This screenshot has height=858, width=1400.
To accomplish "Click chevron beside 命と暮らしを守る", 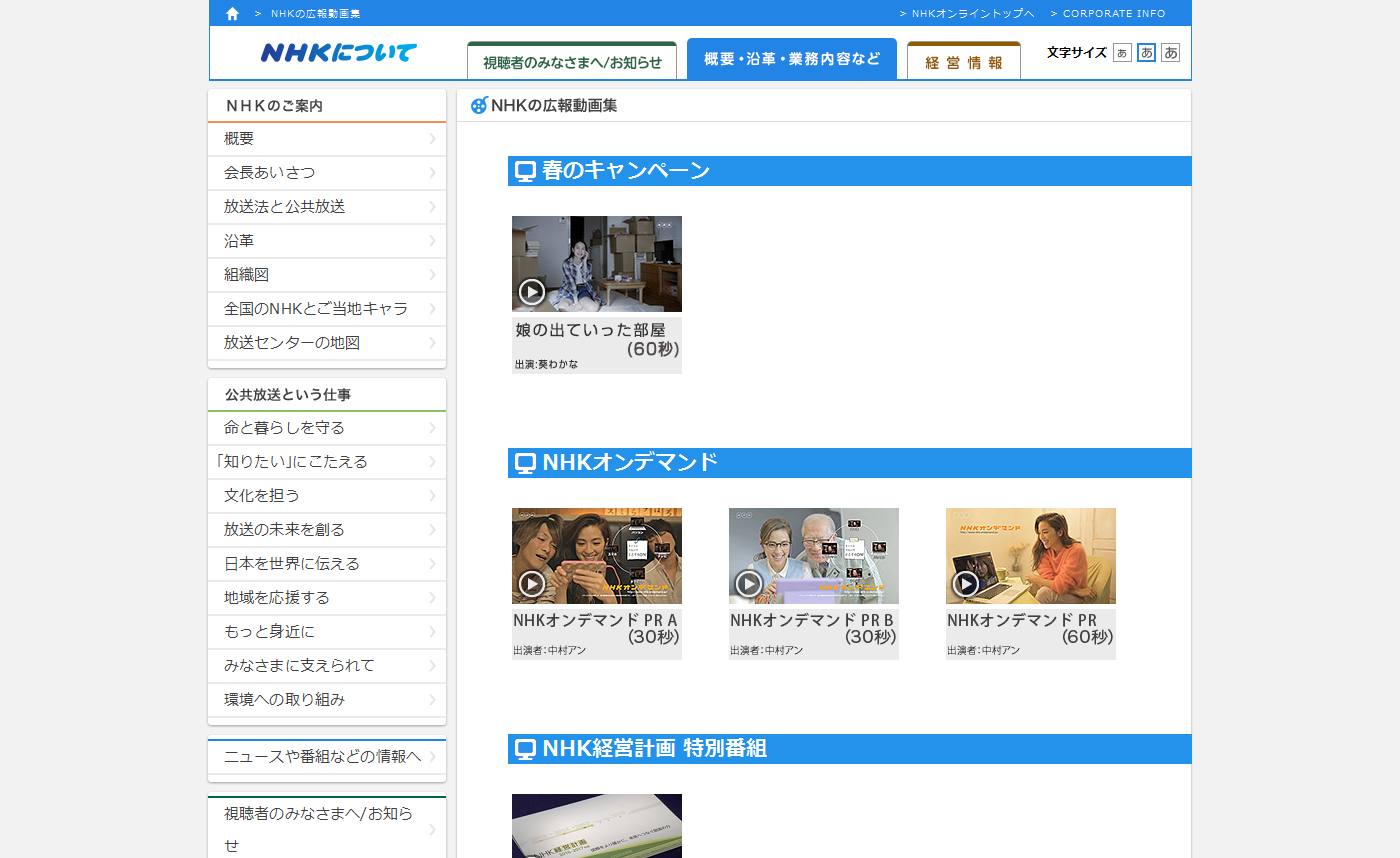I will click(432, 428).
